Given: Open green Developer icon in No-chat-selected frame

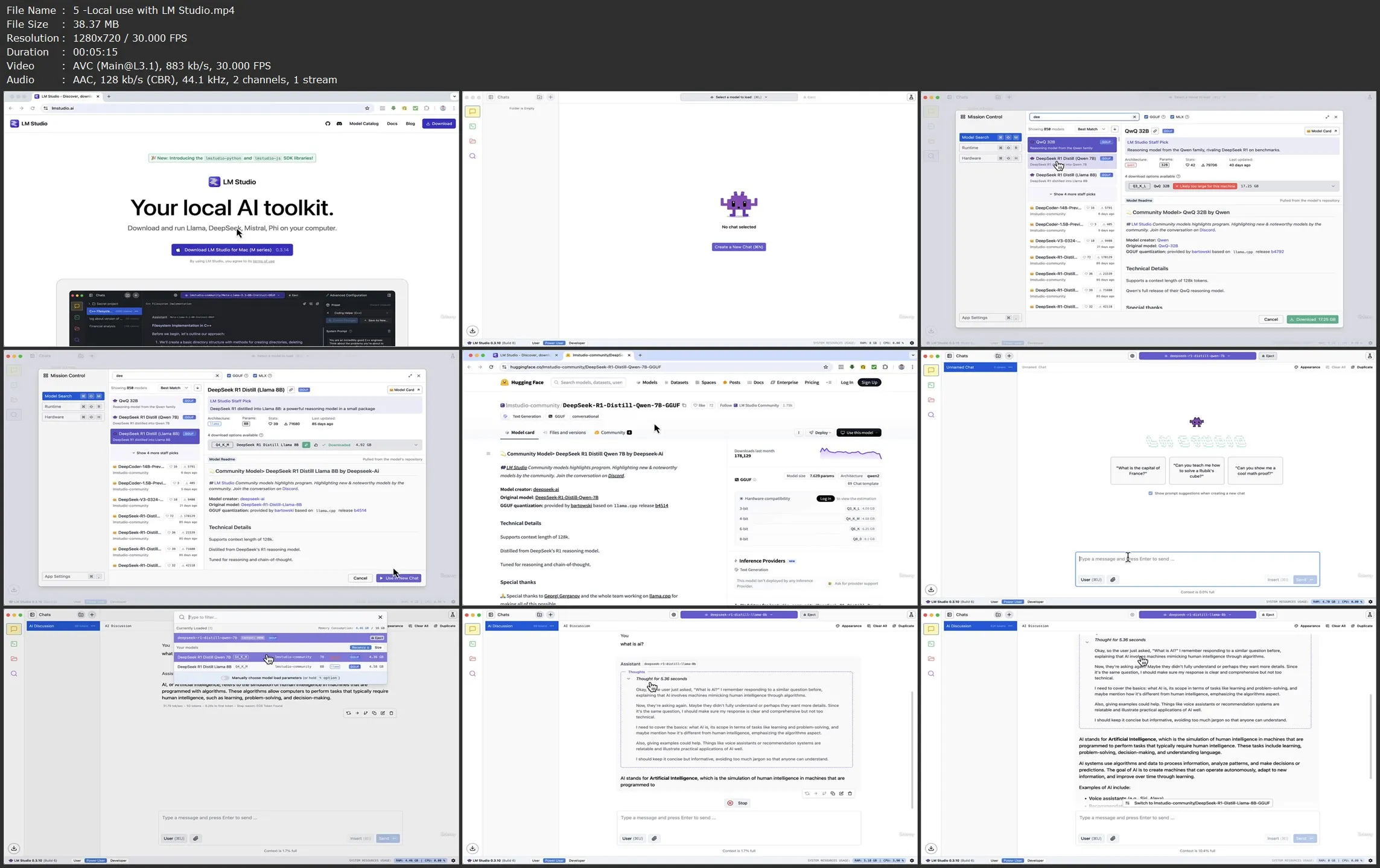Looking at the screenshot, I should tap(472, 127).
